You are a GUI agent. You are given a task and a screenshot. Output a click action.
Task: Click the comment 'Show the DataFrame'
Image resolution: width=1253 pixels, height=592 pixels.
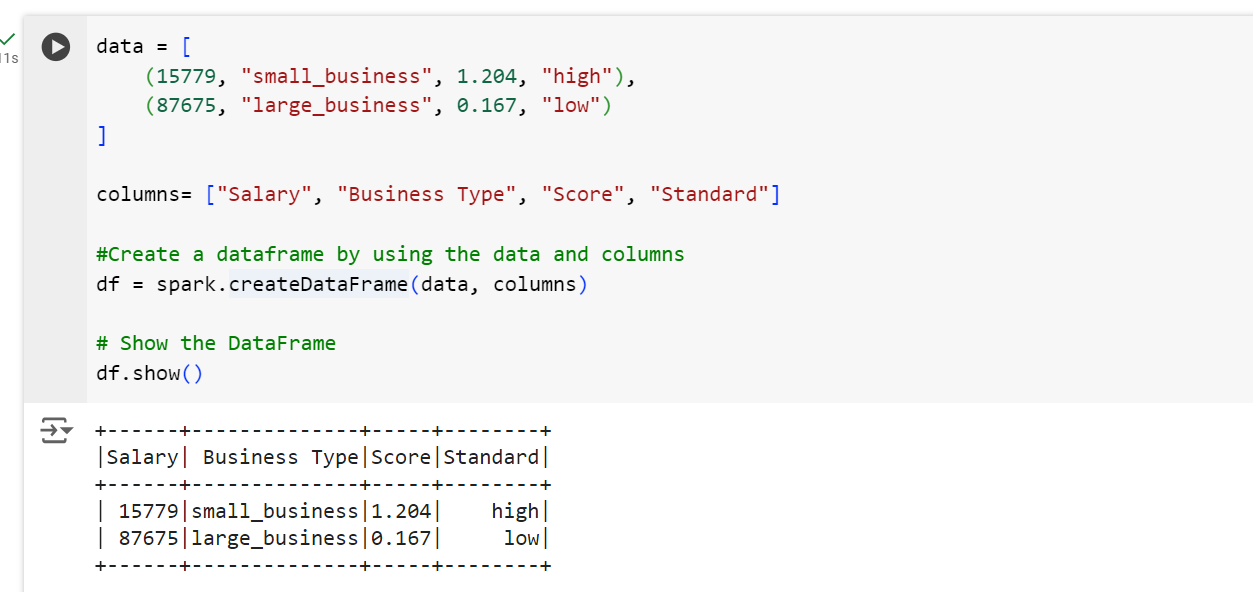pyautogui.click(x=216, y=343)
